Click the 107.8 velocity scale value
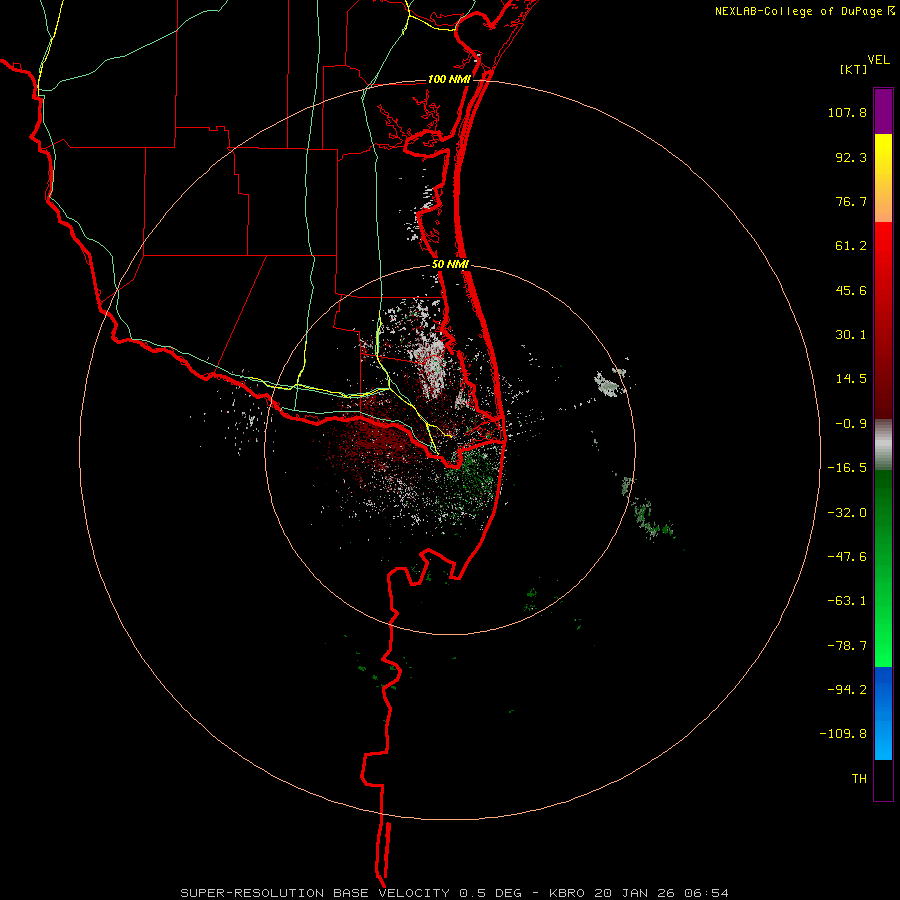The image size is (900, 900). click(x=847, y=112)
